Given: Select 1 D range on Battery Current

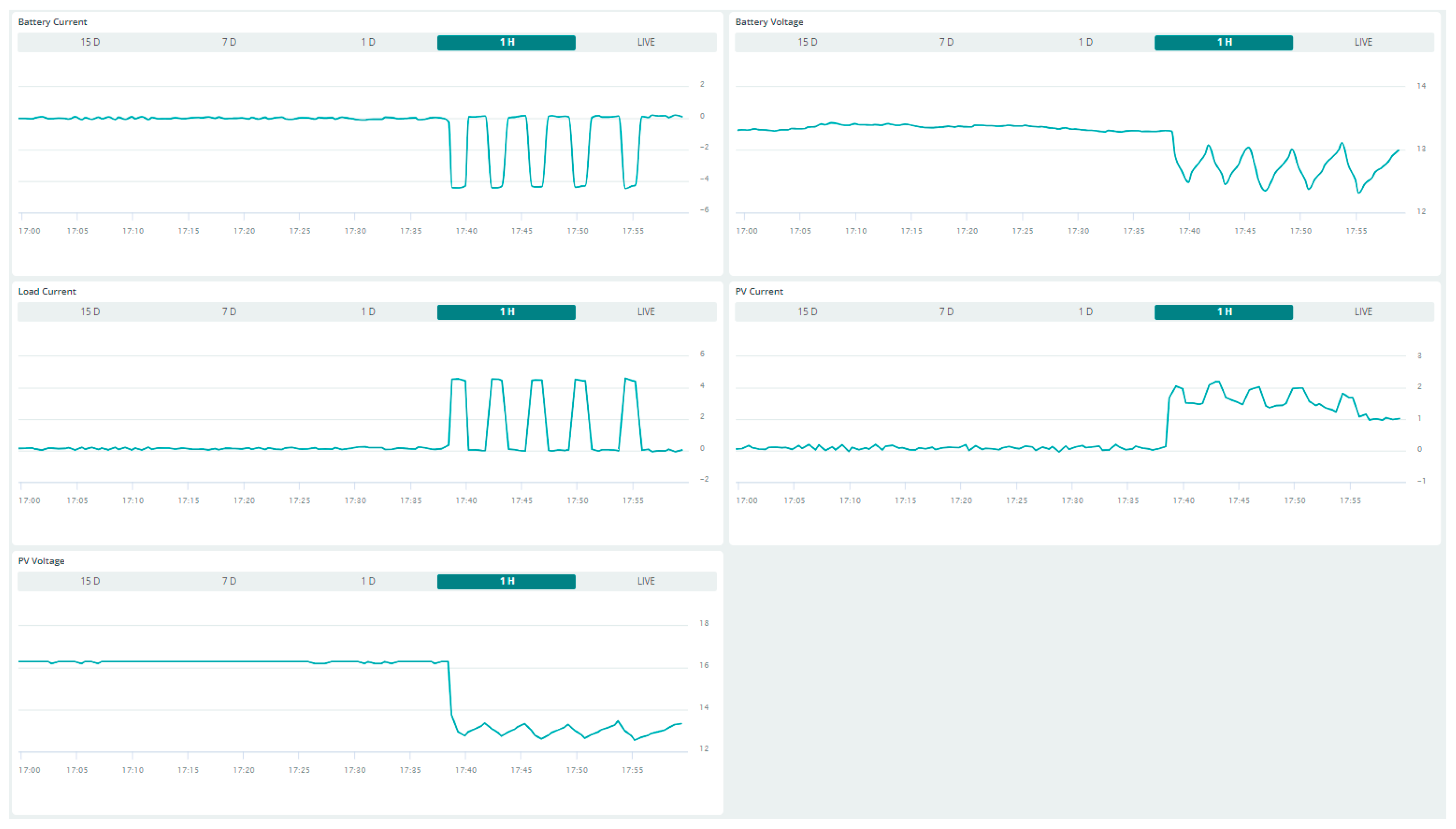Looking at the screenshot, I should coord(368,42).
